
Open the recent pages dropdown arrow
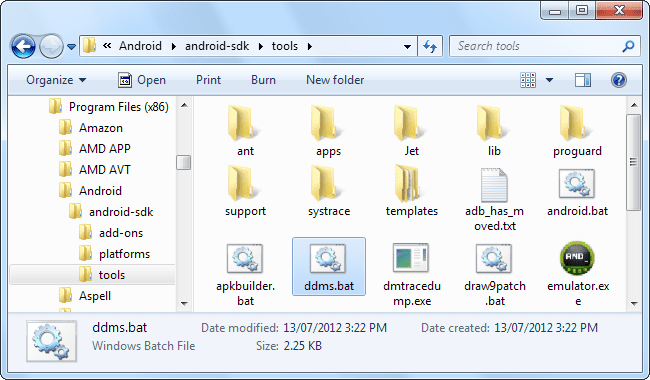[x=71, y=47]
